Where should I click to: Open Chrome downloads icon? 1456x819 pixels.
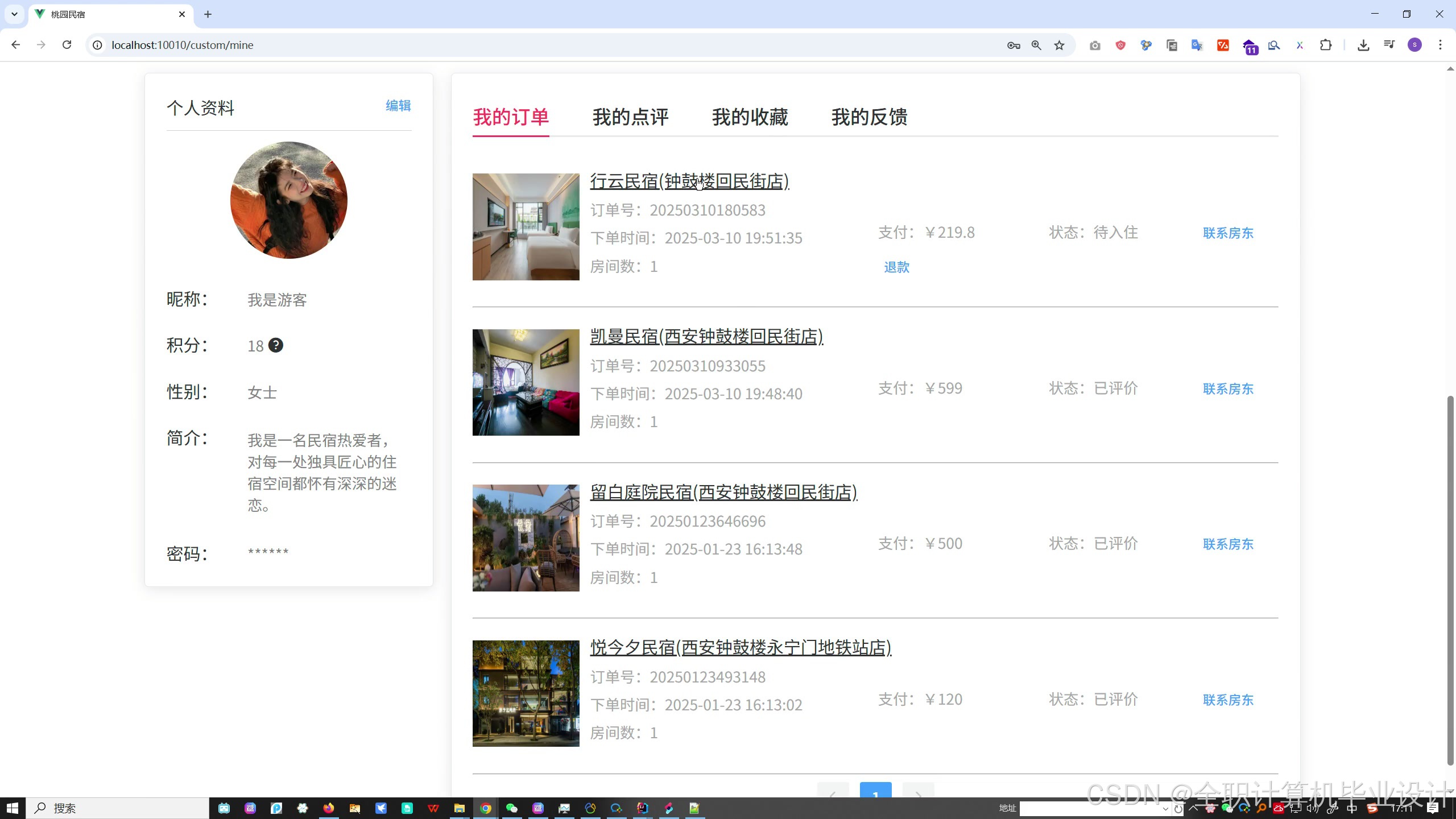(1363, 45)
